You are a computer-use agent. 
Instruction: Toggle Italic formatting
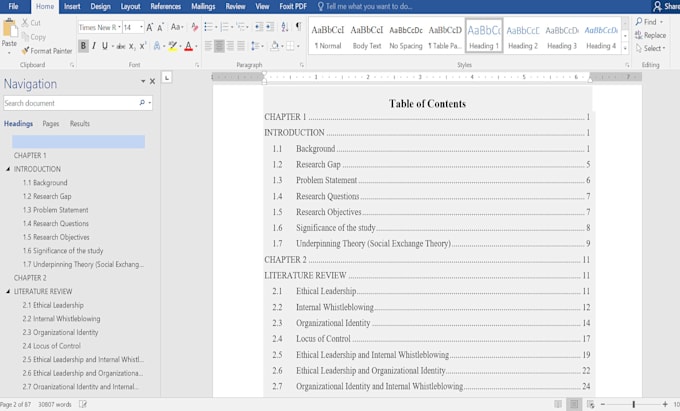click(94, 46)
